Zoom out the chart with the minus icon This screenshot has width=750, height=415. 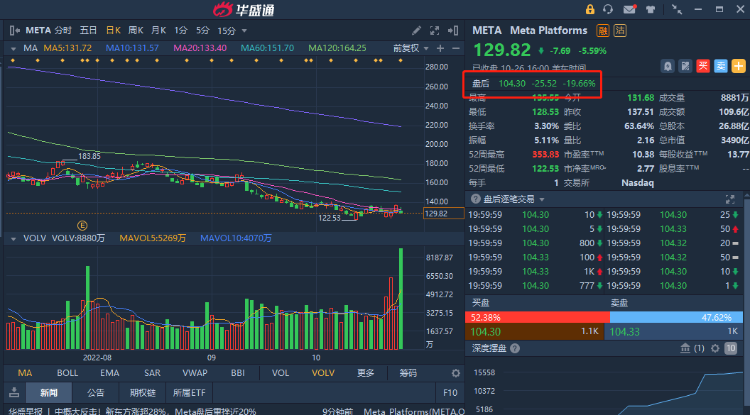click(x=456, y=48)
